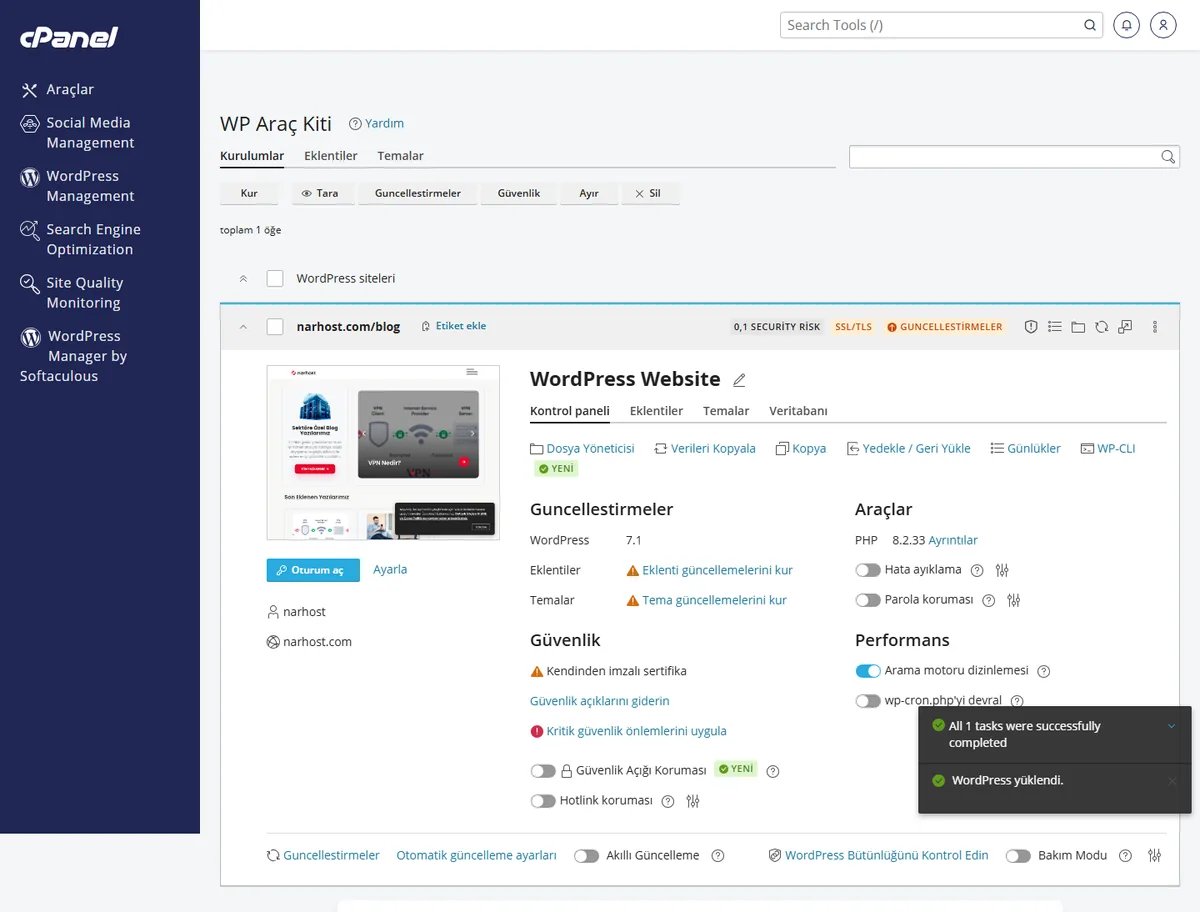
Task: Open WordPress Manager by Softaculous
Action: (74, 356)
